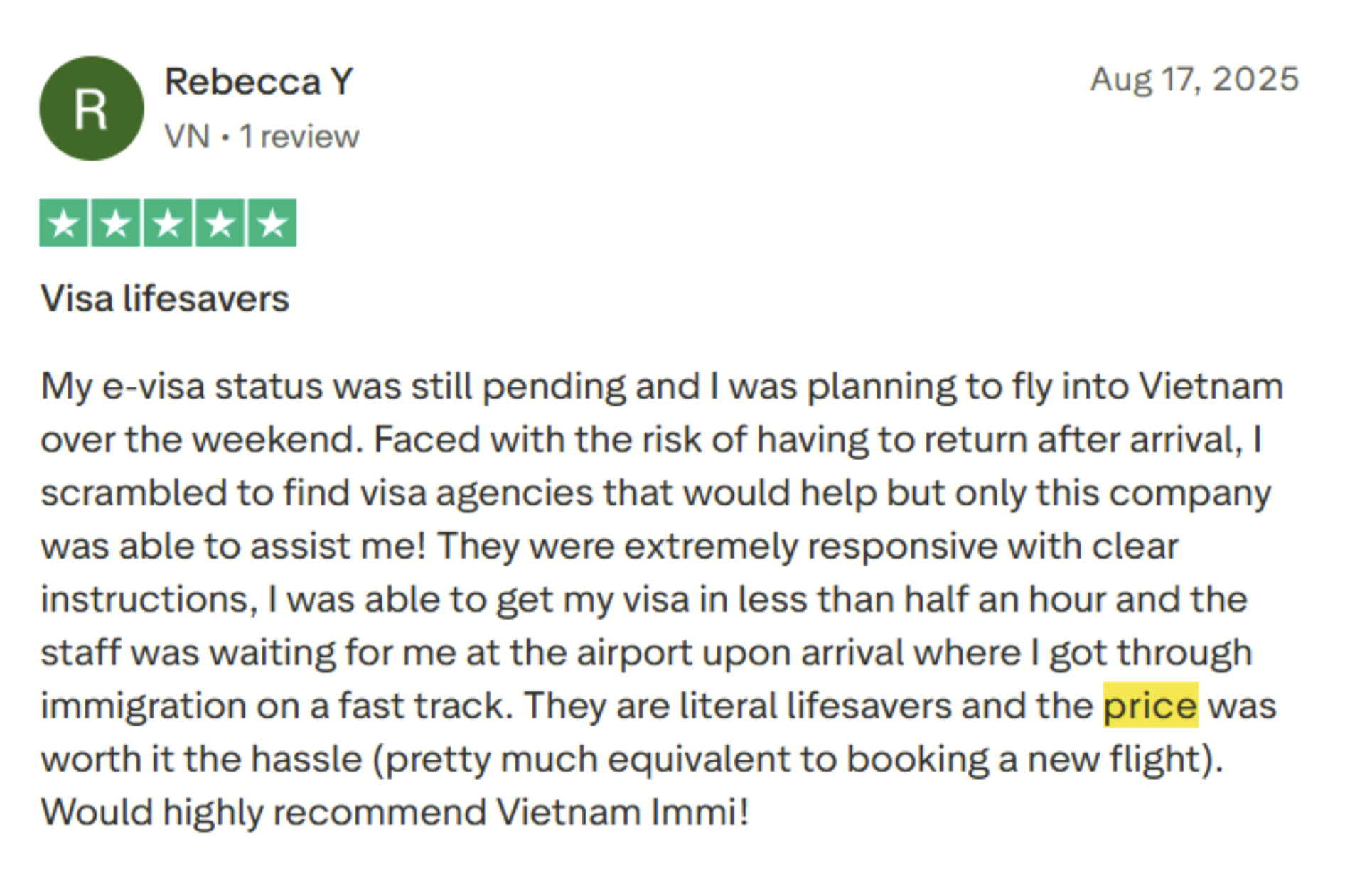This screenshot has height=884, width=1372.
Task: Click the Aug 17, 2025 review date
Action: coord(1194,80)
